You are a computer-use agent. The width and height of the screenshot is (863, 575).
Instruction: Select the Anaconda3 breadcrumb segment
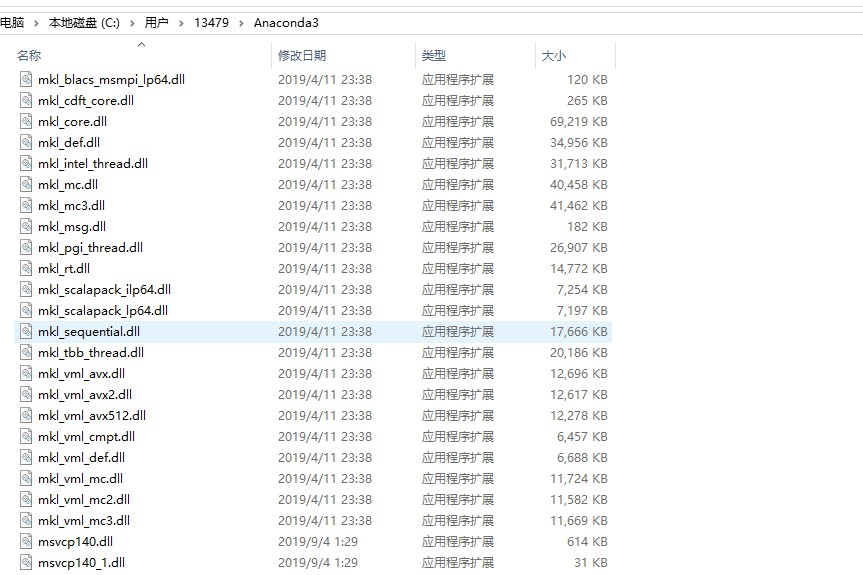286,23
